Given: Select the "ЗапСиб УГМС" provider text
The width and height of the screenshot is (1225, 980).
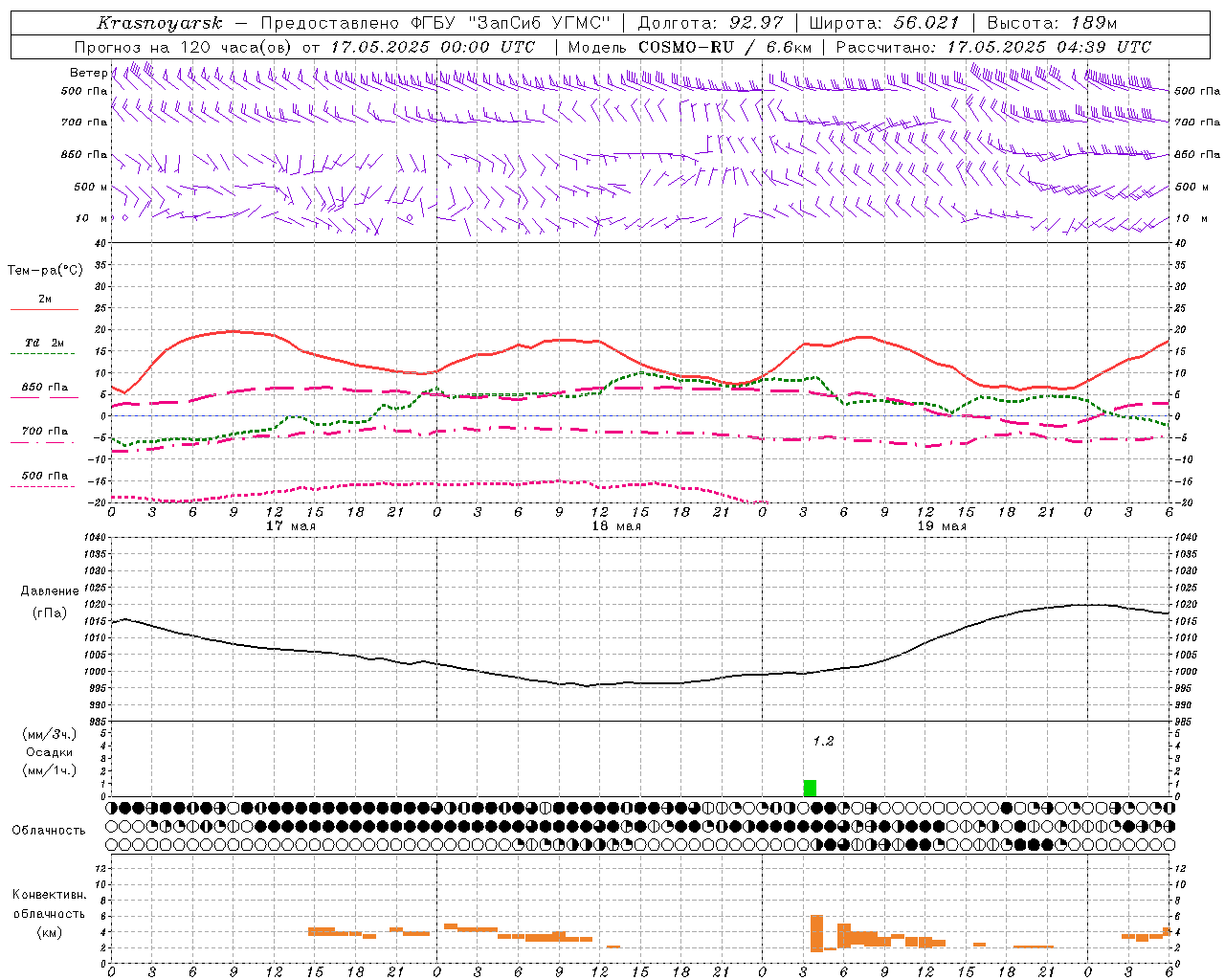Looking at the screenshot, I should [540, 23].
